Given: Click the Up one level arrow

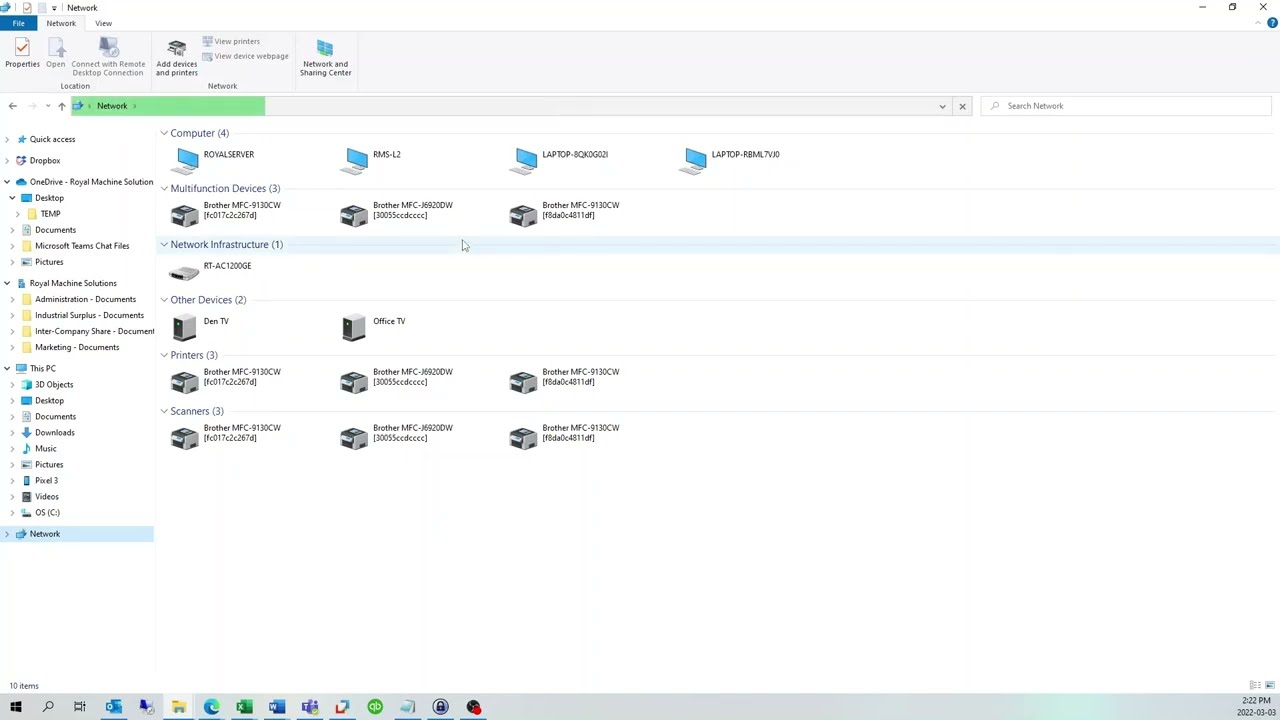Looking at the screenshot, I should pyautogui.click(x=61, y=106).
